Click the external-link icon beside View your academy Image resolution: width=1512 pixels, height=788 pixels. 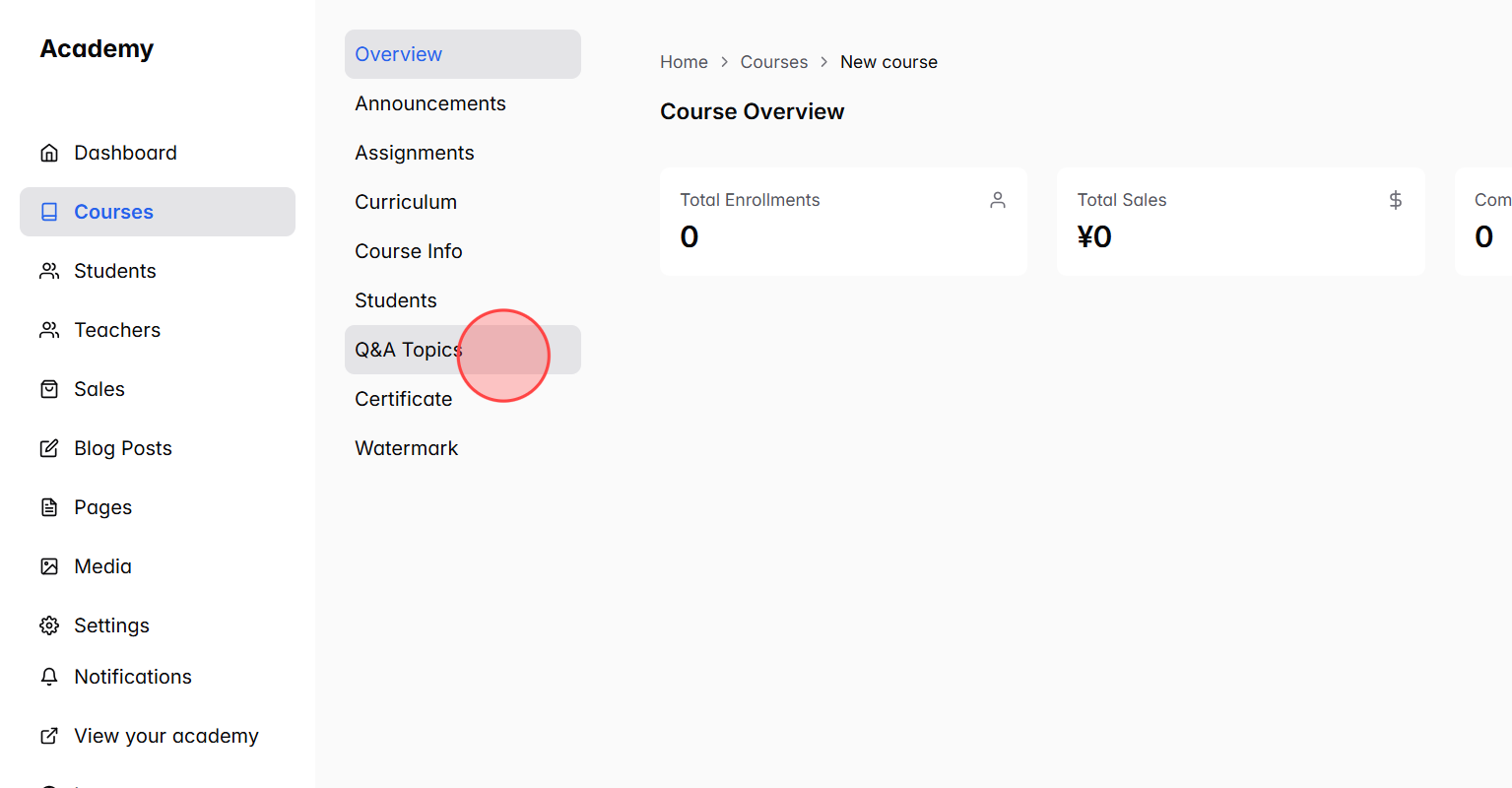tap(49, 736)
